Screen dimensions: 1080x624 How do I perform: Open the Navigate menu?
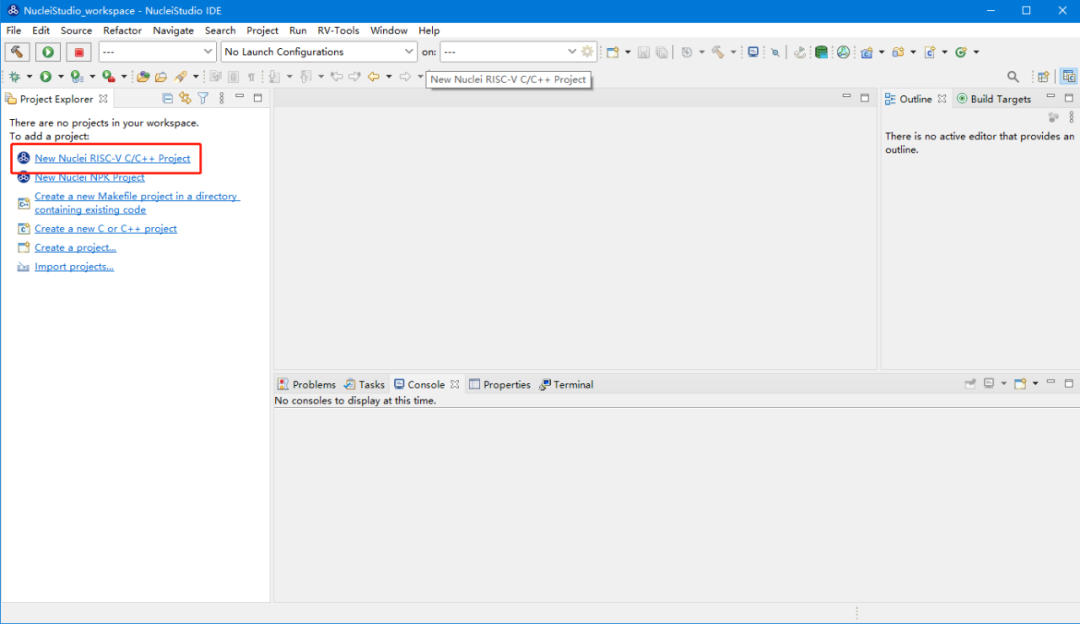coord(173,30)
